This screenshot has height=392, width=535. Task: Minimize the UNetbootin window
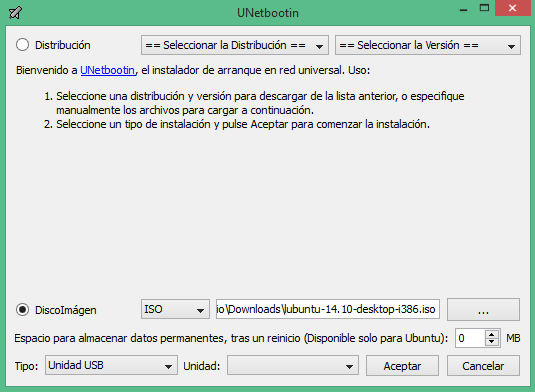click(x=463, y=9)
